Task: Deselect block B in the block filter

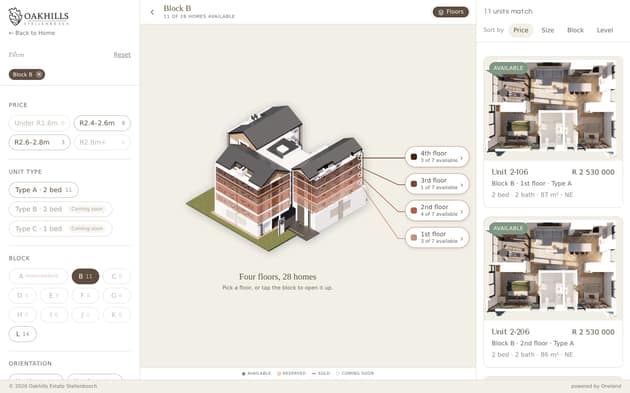Action: (x=85, y=276)
